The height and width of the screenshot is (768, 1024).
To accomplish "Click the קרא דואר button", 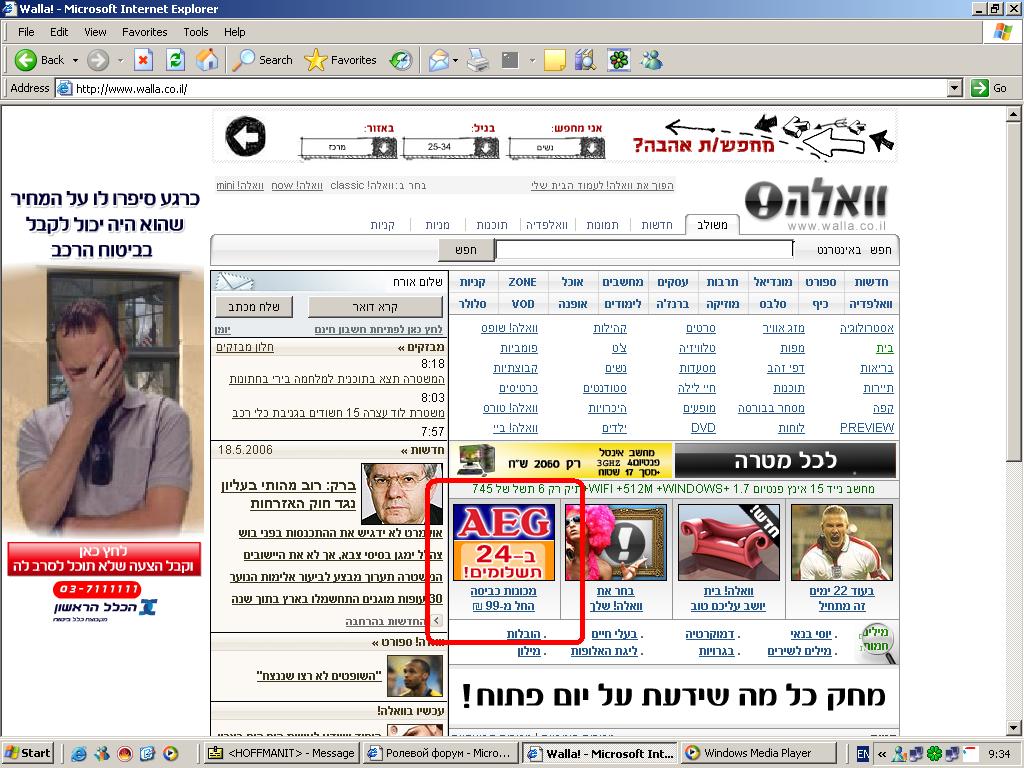I will tap(375, 306).
